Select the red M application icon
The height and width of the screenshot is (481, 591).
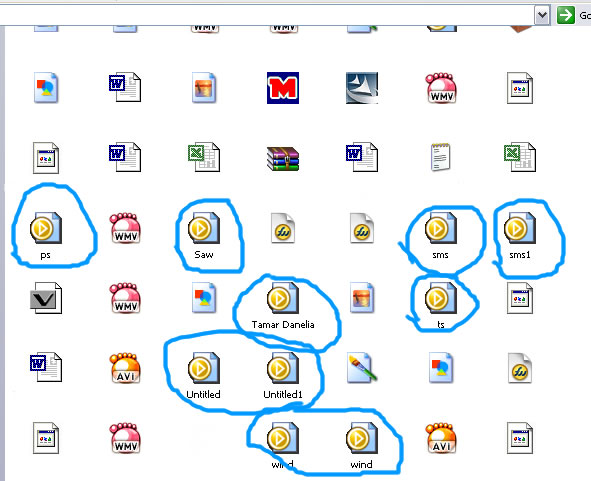pos(283,88)
